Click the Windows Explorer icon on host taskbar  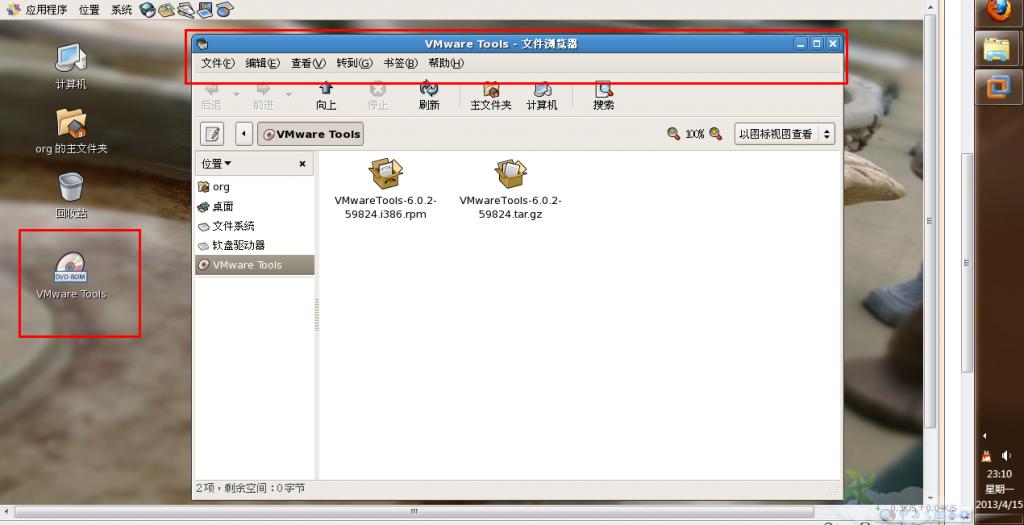997,49
